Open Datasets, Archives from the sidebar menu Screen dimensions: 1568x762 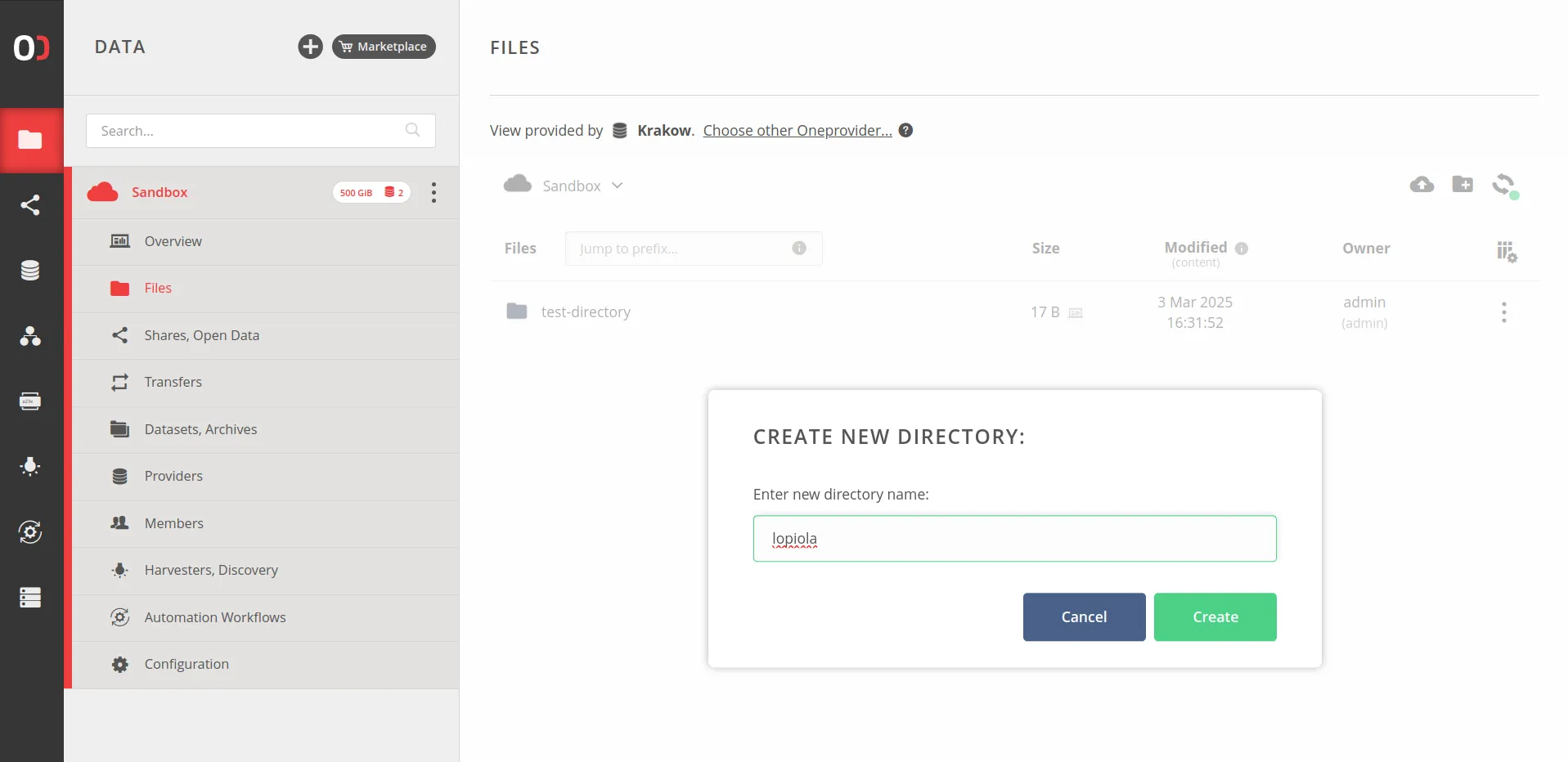coord(200,429)
